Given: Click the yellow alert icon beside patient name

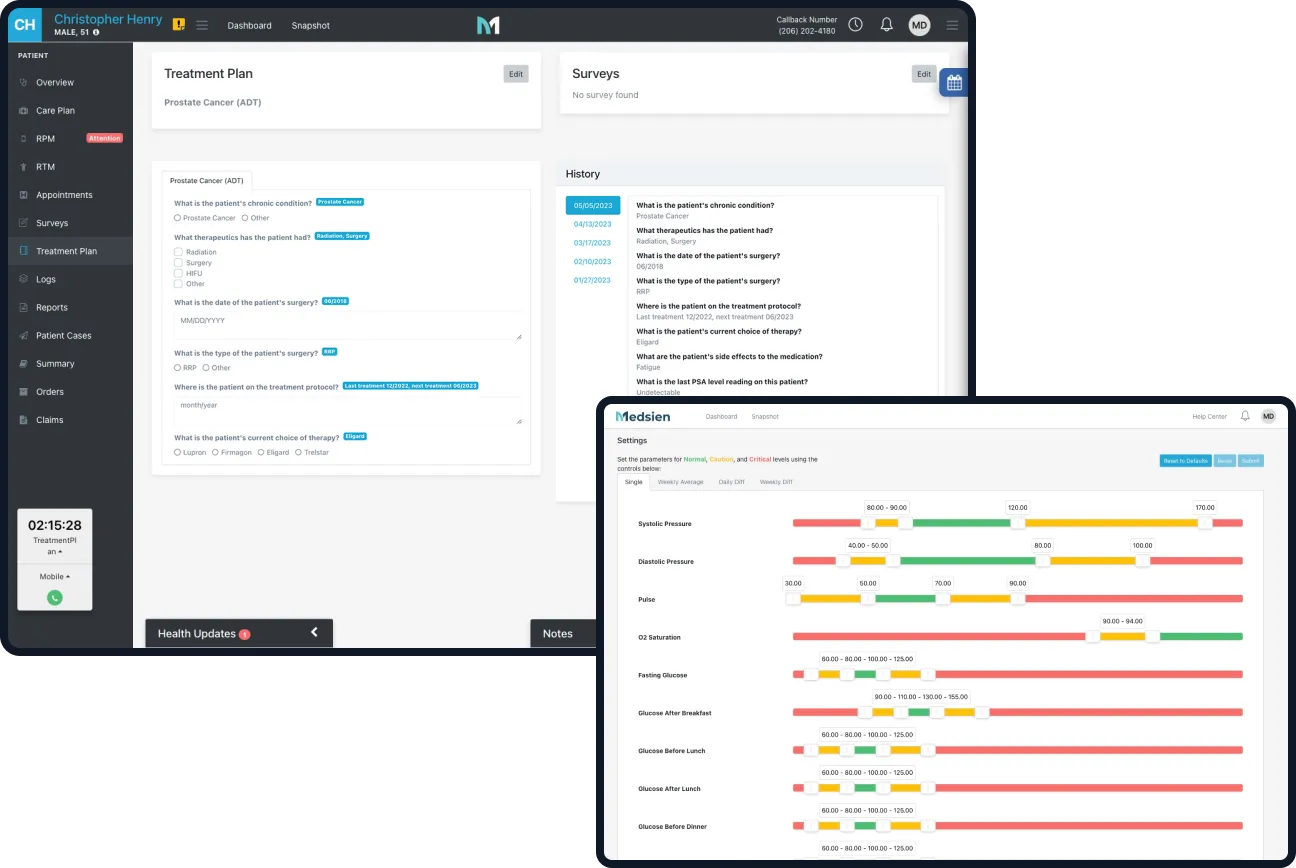Looking at the screenshot, I should click(179, 25).
